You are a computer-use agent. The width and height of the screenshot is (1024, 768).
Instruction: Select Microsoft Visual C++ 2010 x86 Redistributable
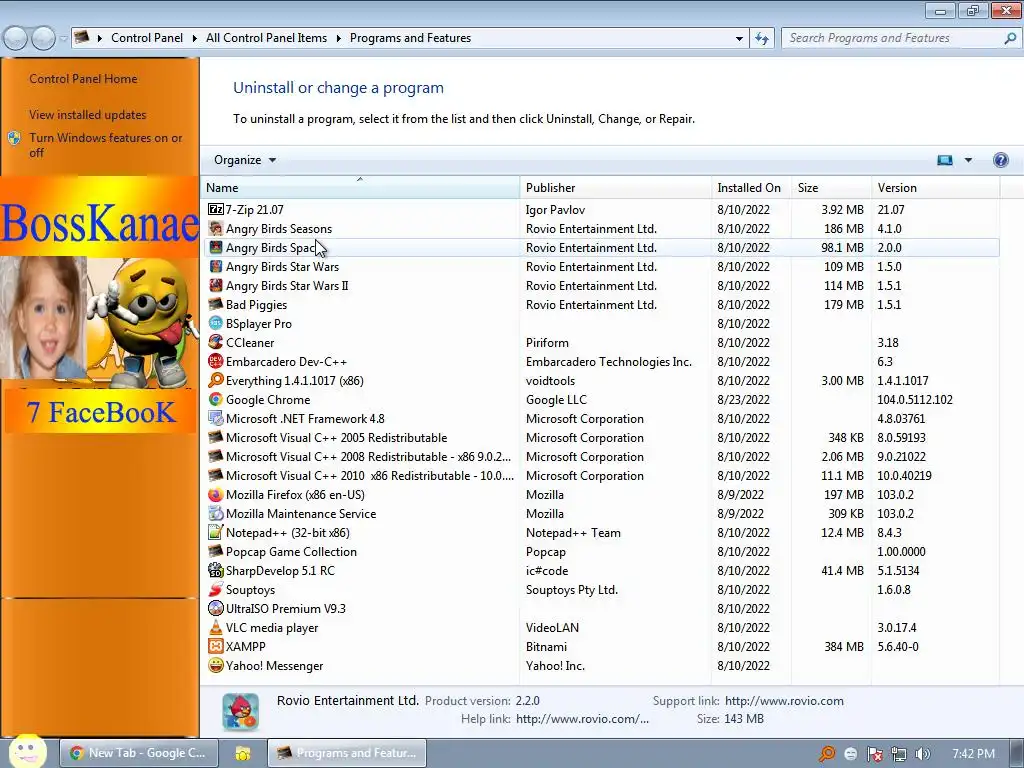[601, 475]
